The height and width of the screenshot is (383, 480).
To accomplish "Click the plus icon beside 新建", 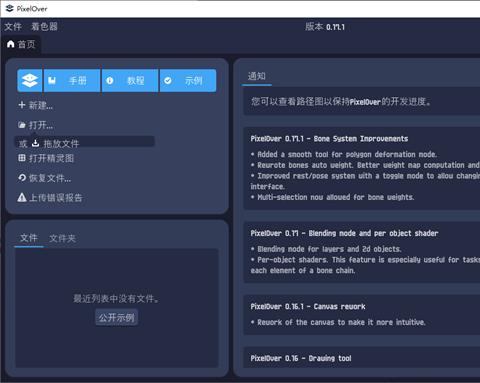I will tap(22, 105).
